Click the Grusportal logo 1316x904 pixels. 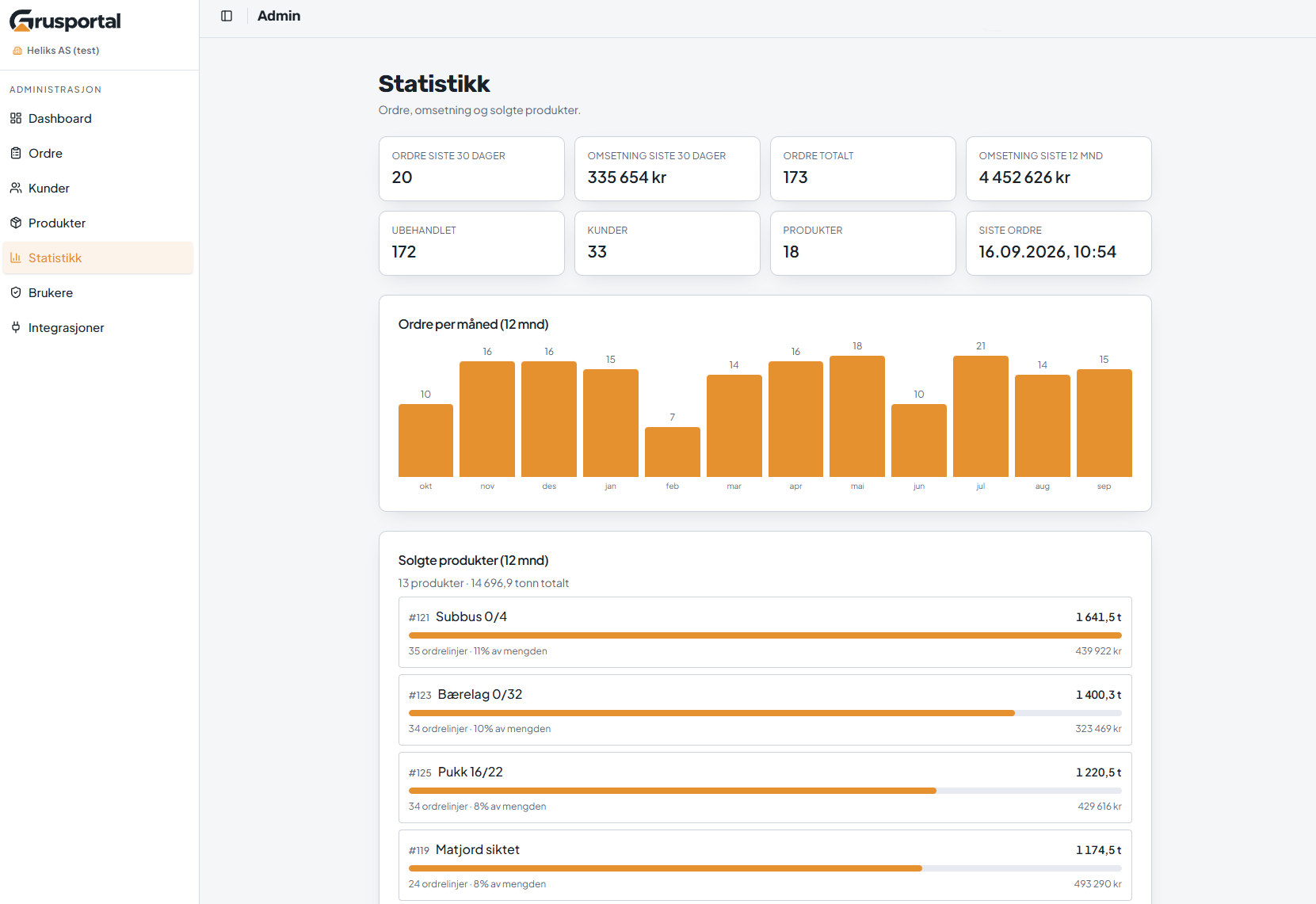click(65, 21)
